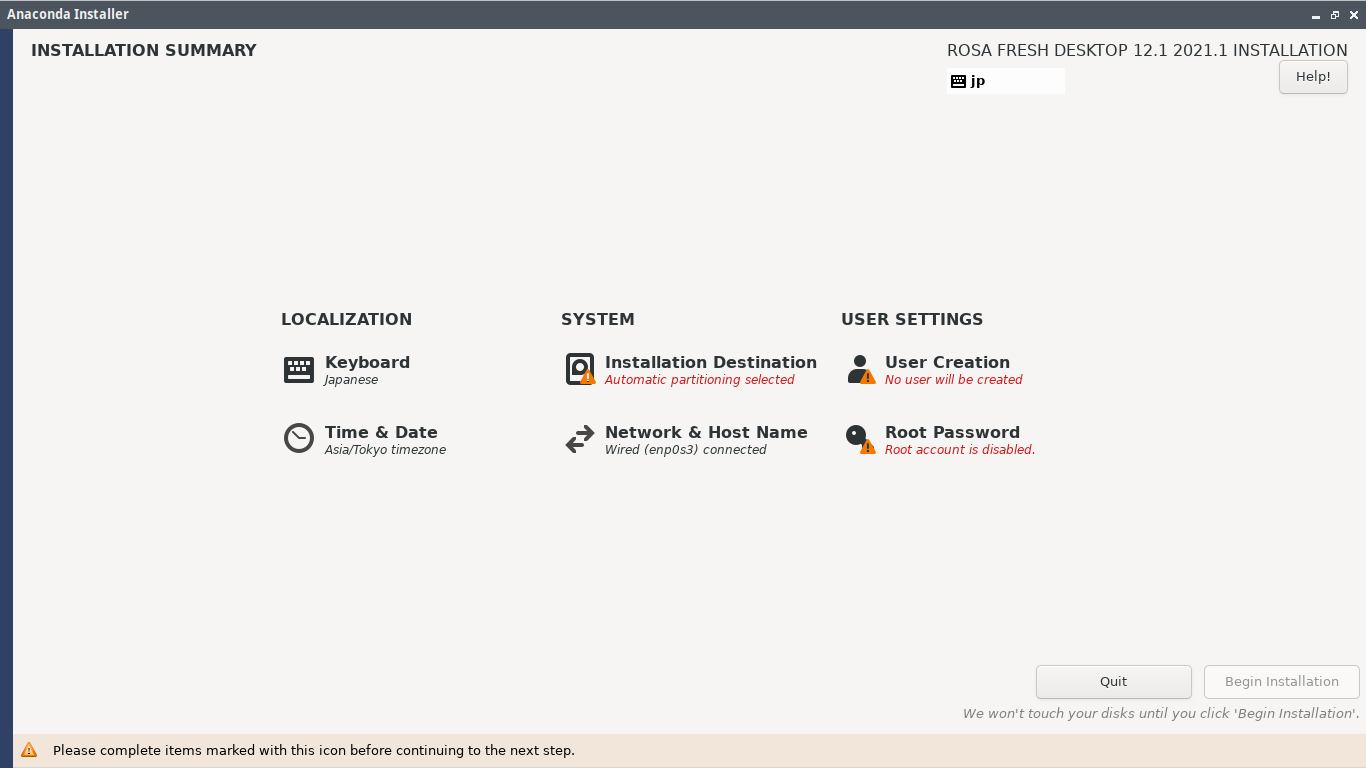
Task: Click 'Root account is disabled.' text
Action: 960,450
